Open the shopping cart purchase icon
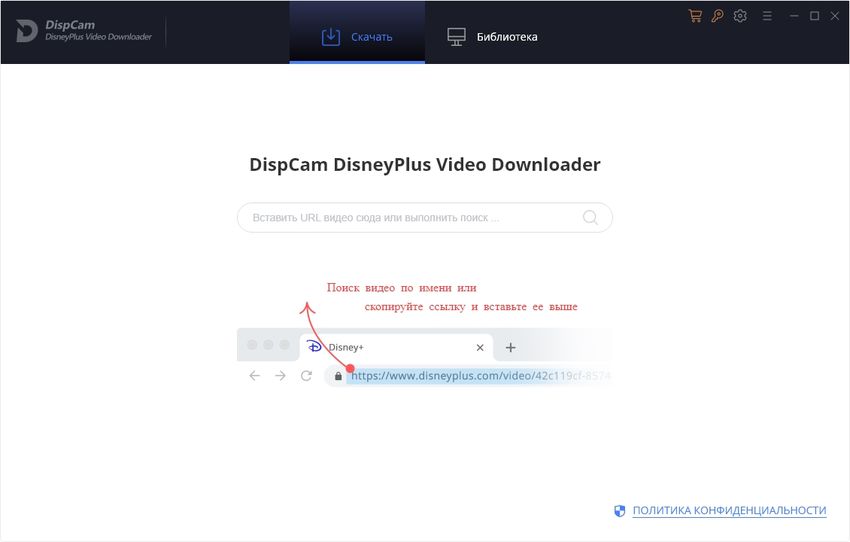 point(695,16)
